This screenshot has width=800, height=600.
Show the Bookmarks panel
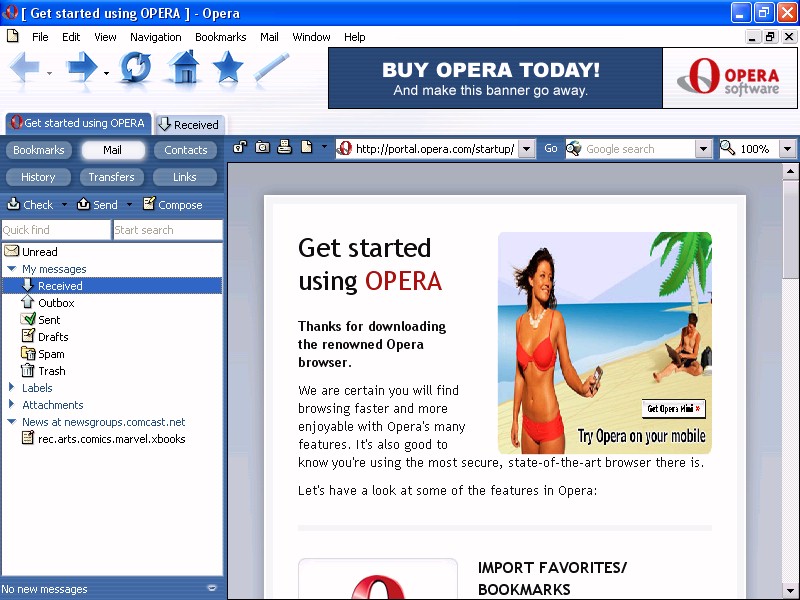coord(39,150)
